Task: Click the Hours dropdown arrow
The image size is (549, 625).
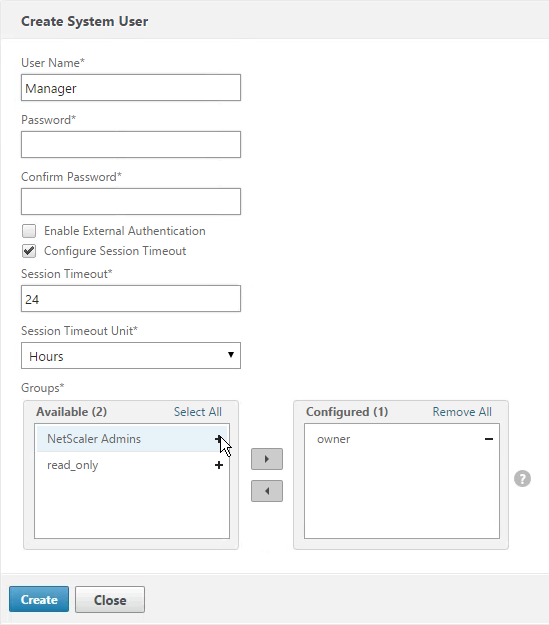Action: click(x=230, y=355)
